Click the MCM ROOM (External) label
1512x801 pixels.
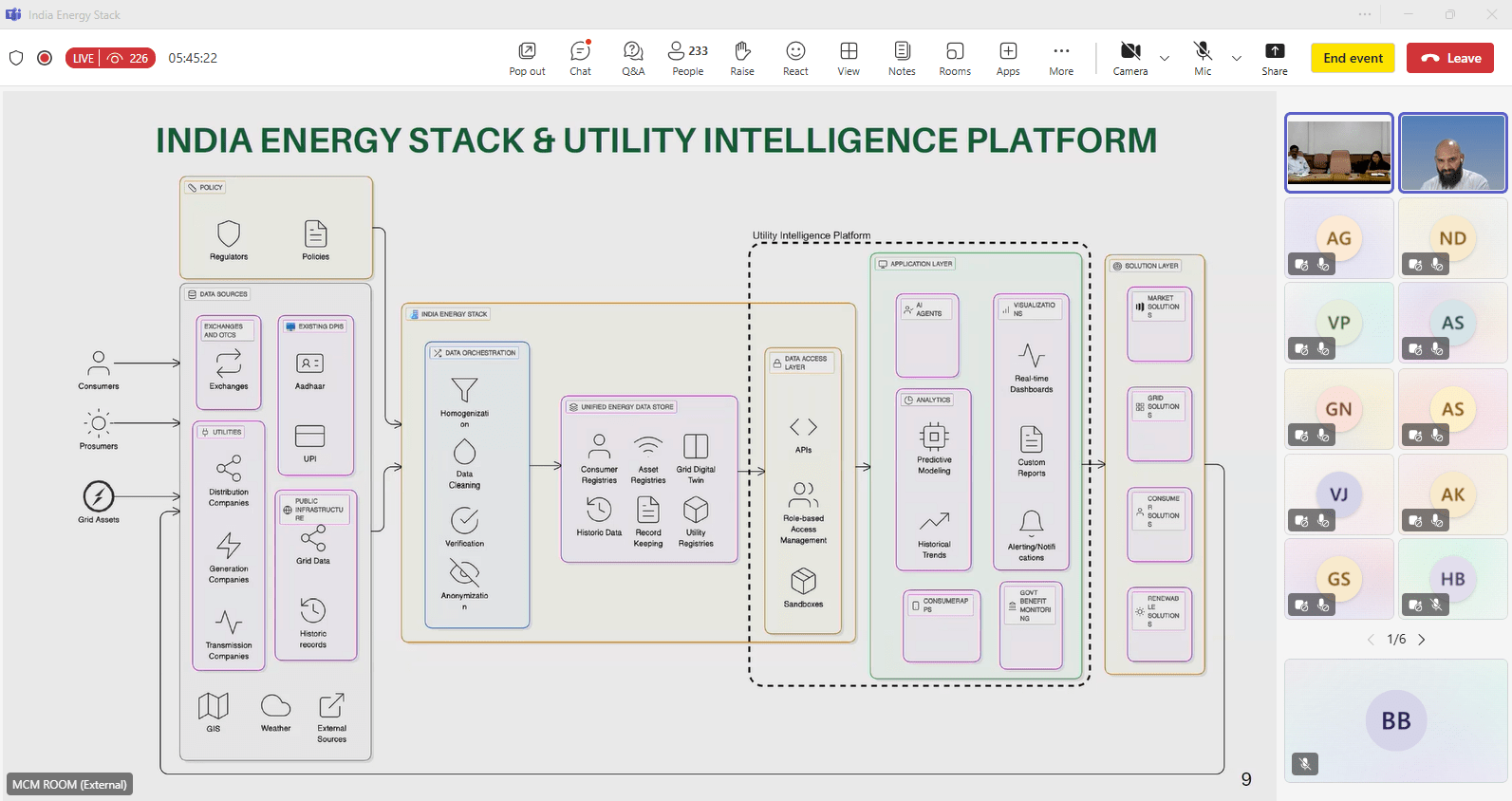coord(69,784)
